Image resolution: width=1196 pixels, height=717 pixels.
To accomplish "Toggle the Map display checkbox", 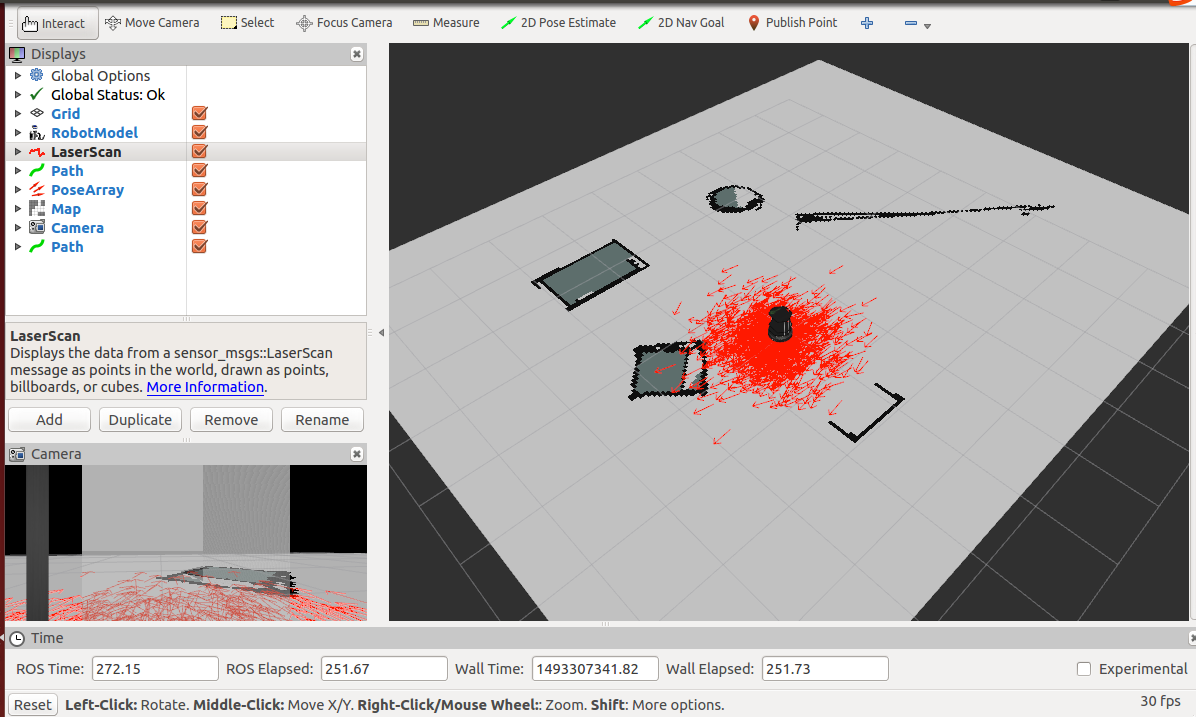I will (200, 208).
